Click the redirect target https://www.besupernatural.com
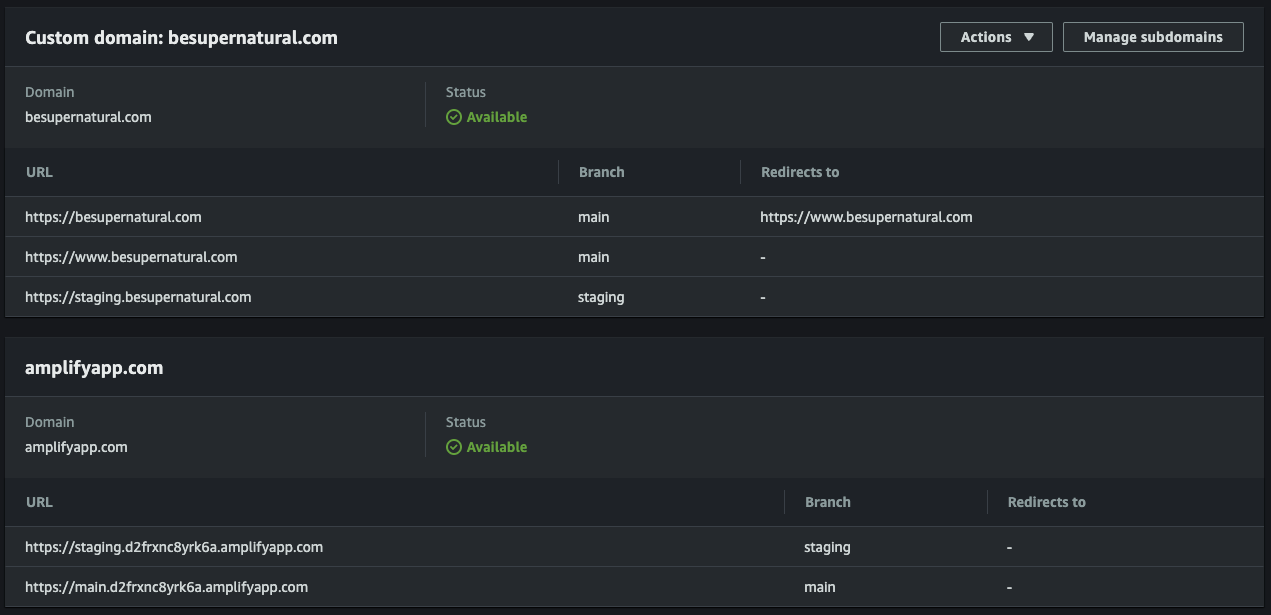This screenshot has width=1271, height=615. click(x=866, y=217)
